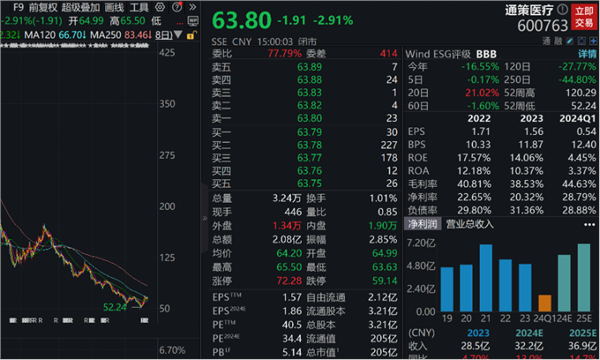Click the 2021 net profit bar
600x360 pixels.
coord(486,278)
